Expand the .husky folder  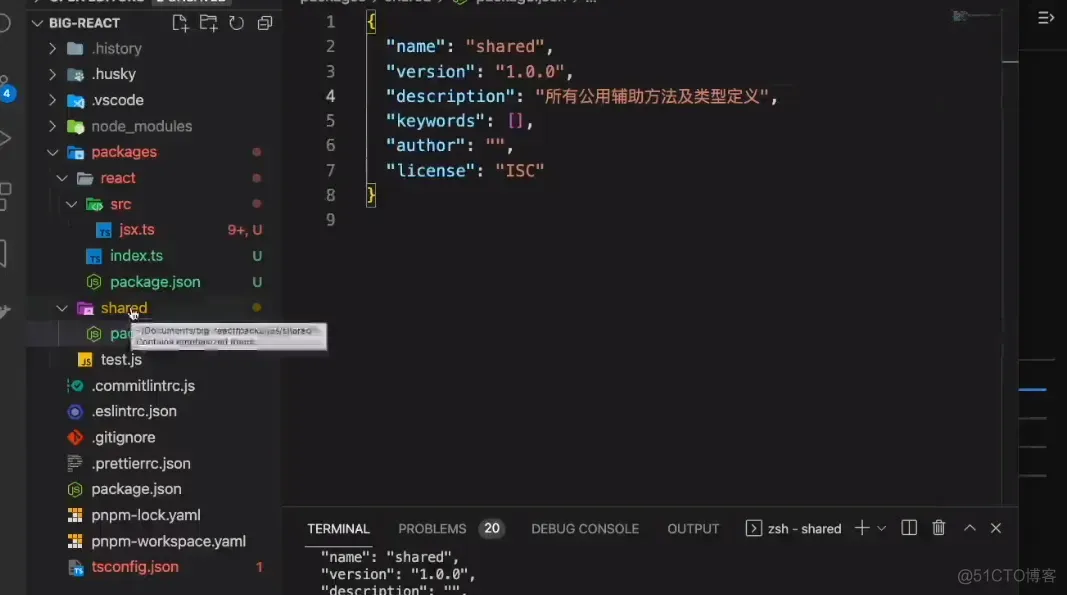pyautogui.click(x=52, y=74)
